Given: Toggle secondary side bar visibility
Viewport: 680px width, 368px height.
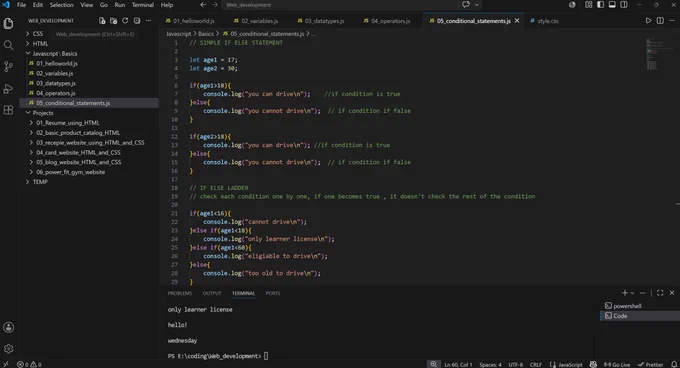Looking at the screenshot, I should 624,5.
